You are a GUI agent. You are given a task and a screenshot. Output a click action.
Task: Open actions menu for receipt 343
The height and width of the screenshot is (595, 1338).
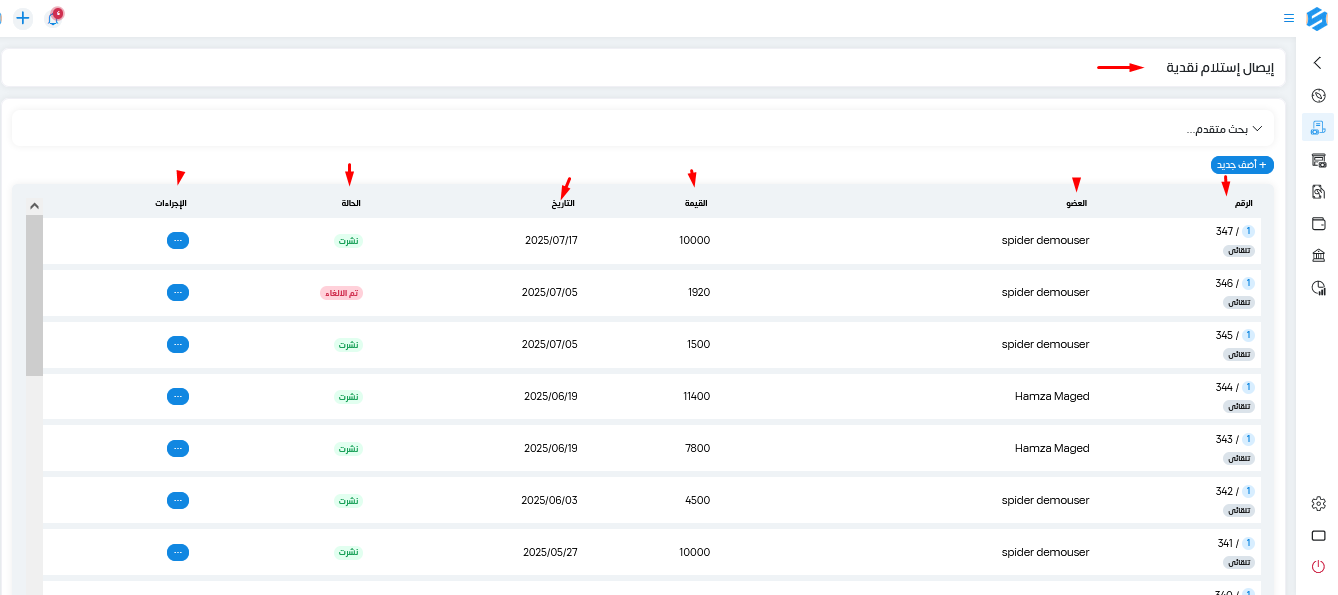click(x=178, y=448)
